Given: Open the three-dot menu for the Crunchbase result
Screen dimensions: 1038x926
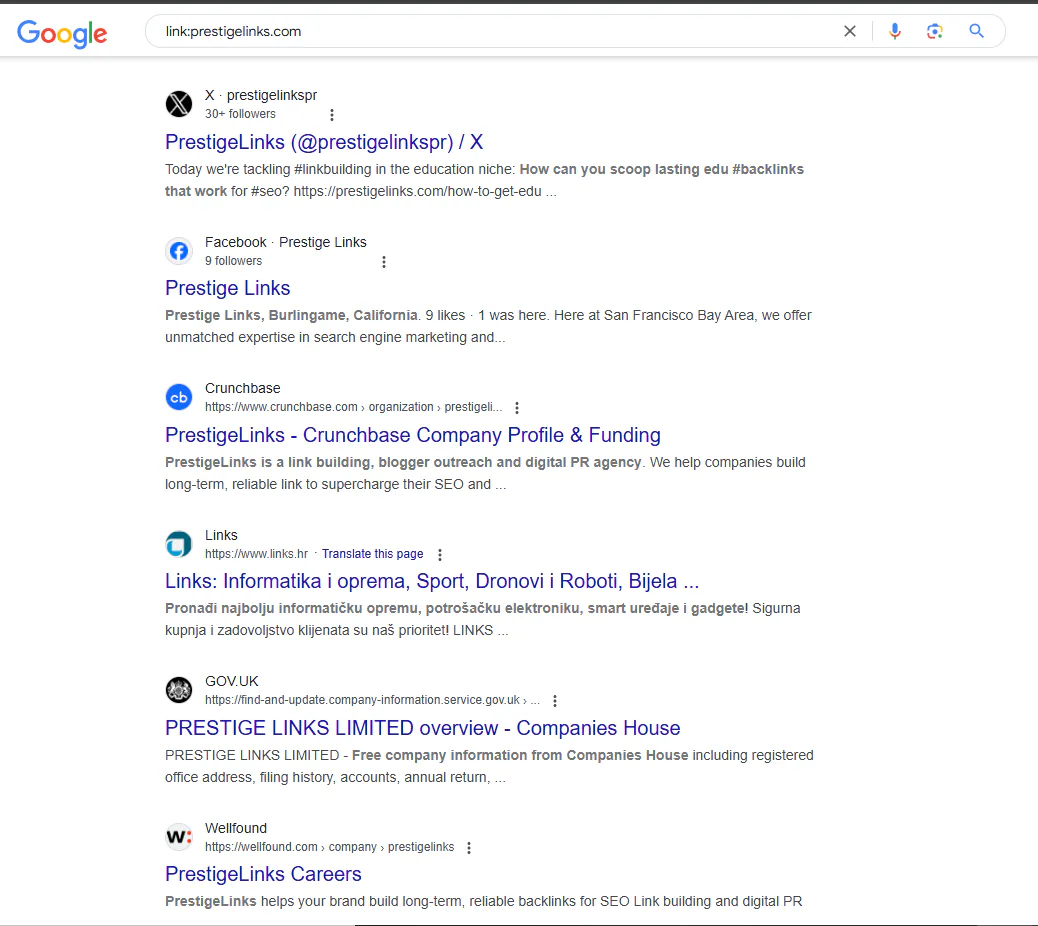Looking at the screenshot, I should (517, 408).
